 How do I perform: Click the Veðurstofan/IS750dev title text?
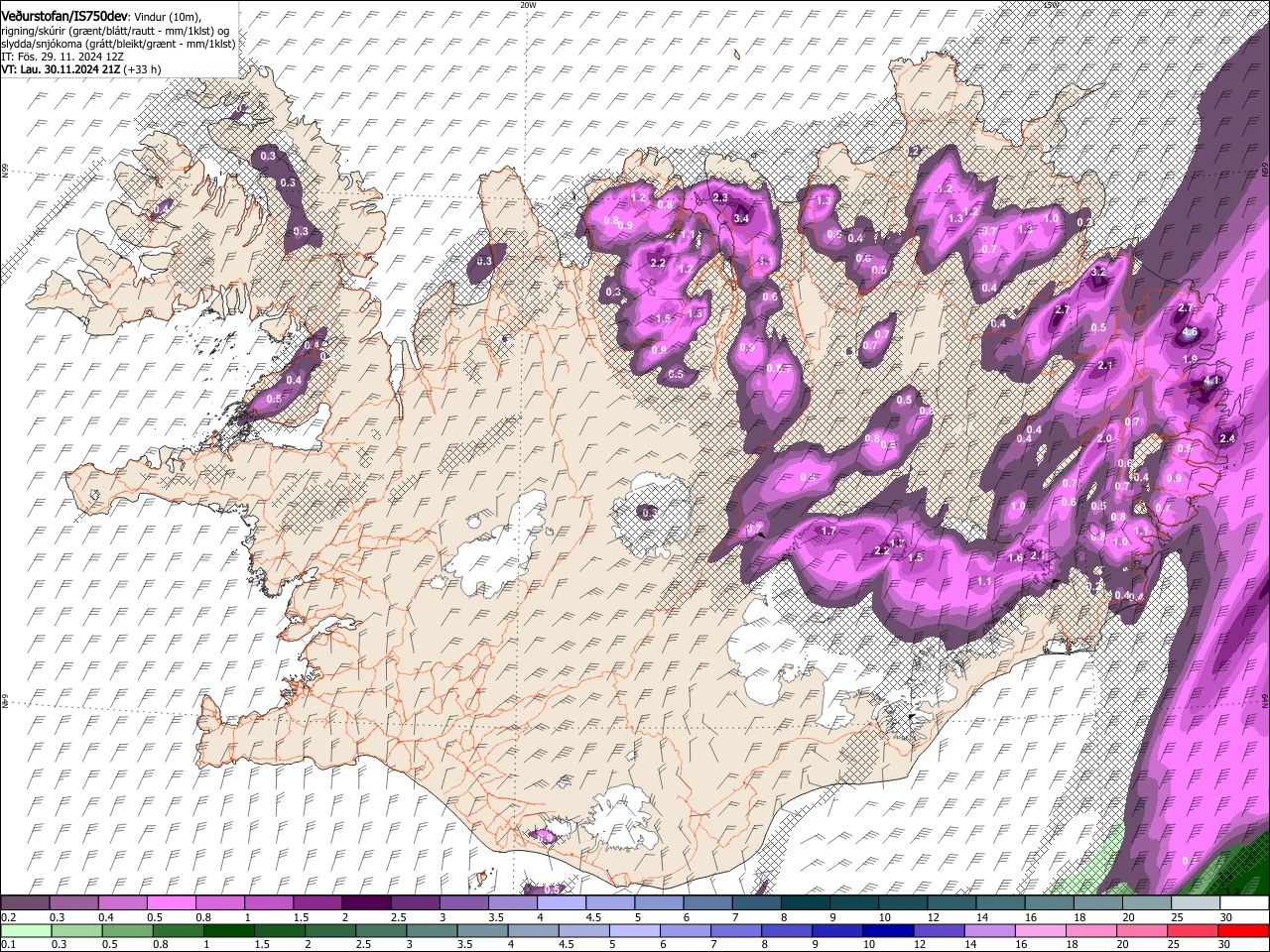[x=64, y=16]
